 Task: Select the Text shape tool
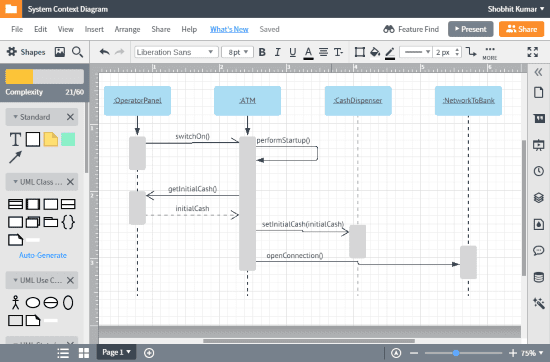point(15,139)
